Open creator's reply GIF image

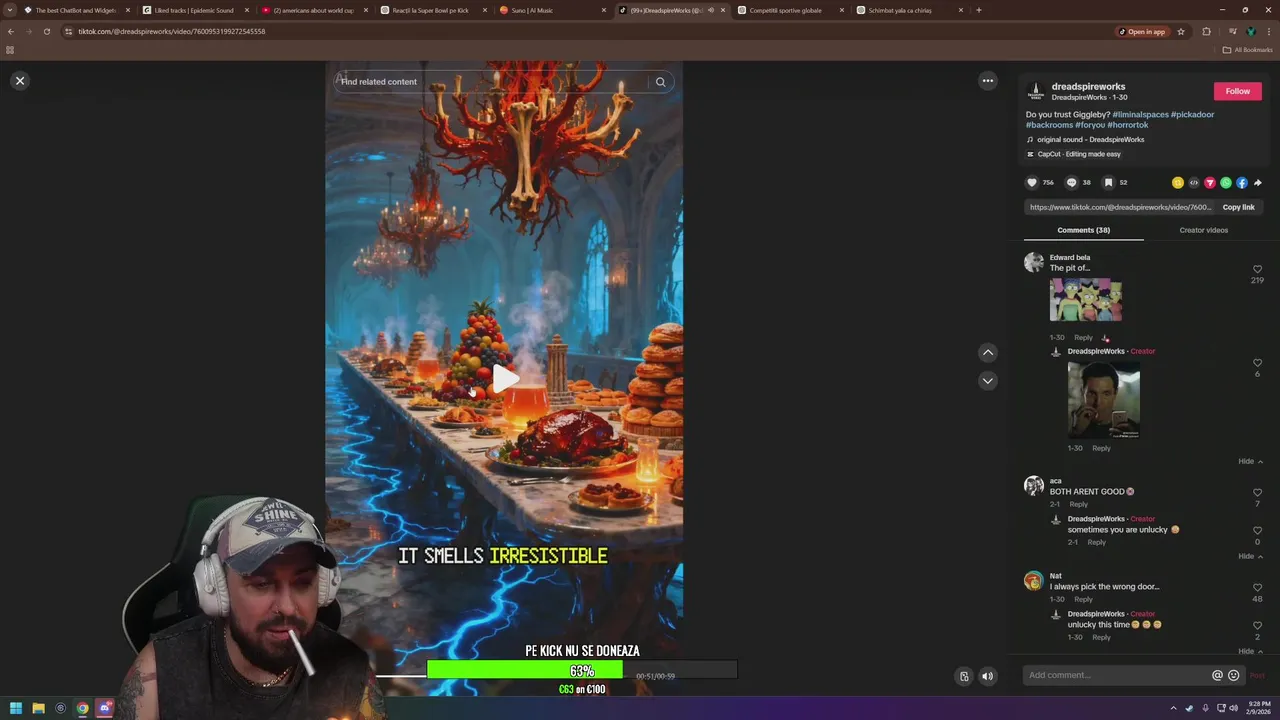[1103, 400]
